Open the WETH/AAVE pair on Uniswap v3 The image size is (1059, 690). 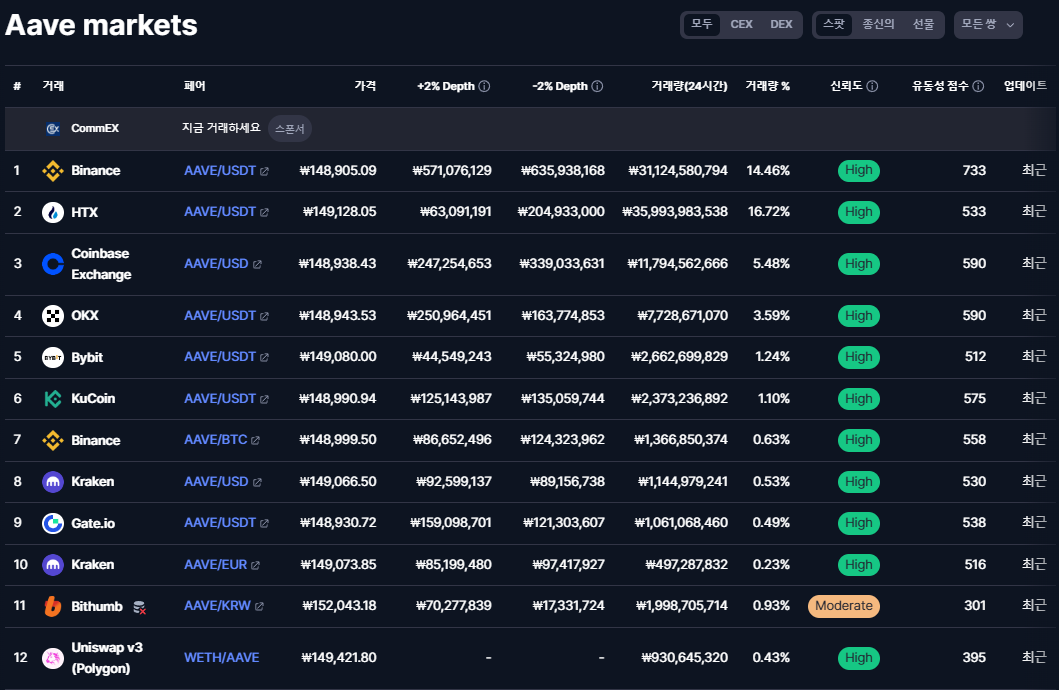pos(221,658)
